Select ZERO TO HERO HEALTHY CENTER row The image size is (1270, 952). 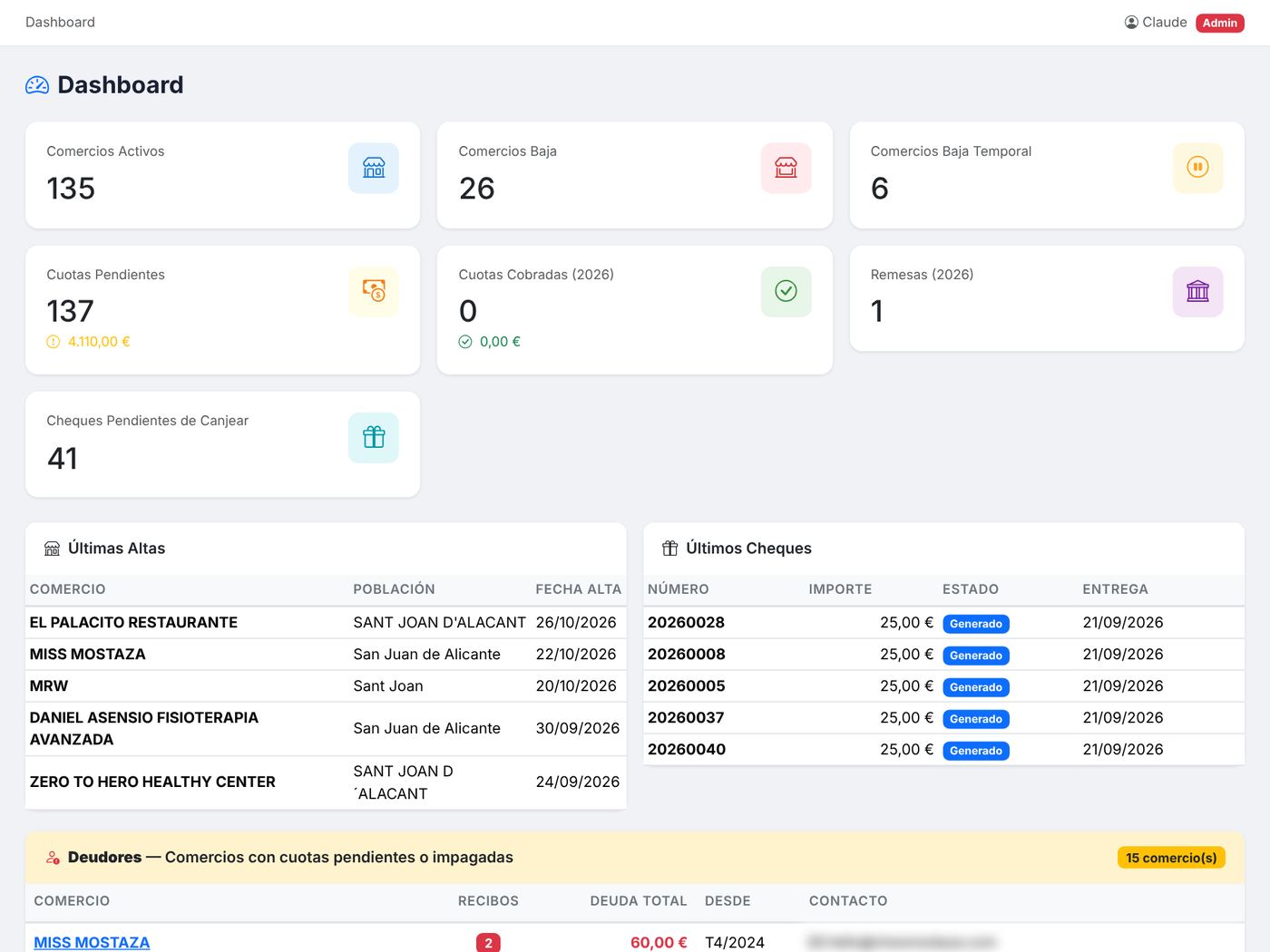click(326, 782)
